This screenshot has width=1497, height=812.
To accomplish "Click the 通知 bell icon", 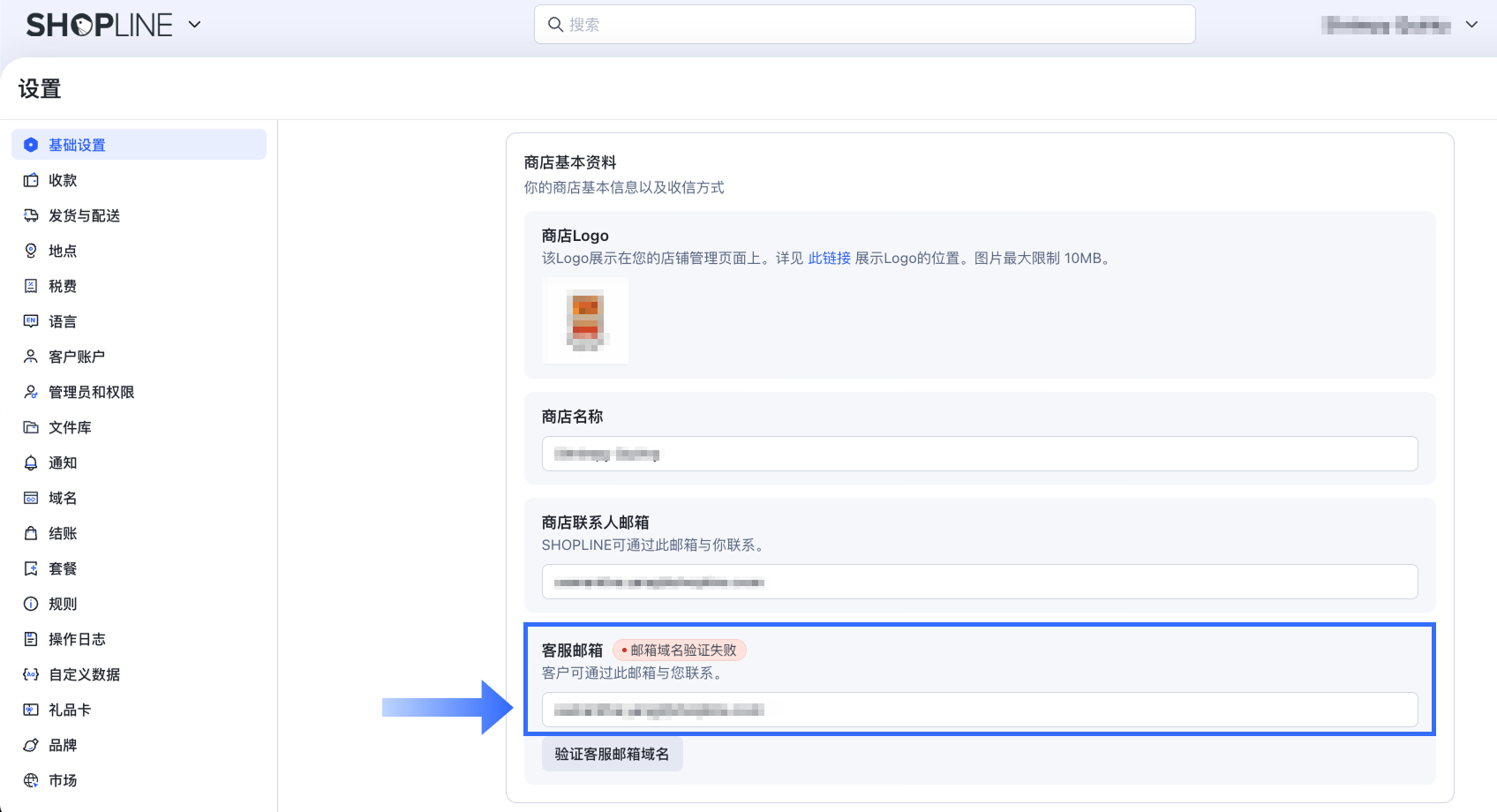I will [x=31, y=462].
